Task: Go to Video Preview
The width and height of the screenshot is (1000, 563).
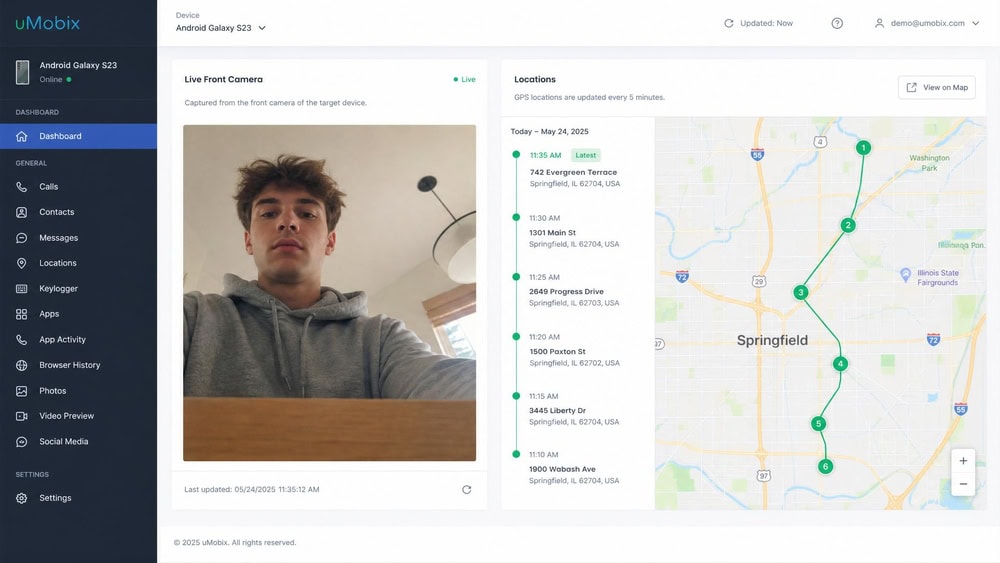Action: tap(78, 416)
